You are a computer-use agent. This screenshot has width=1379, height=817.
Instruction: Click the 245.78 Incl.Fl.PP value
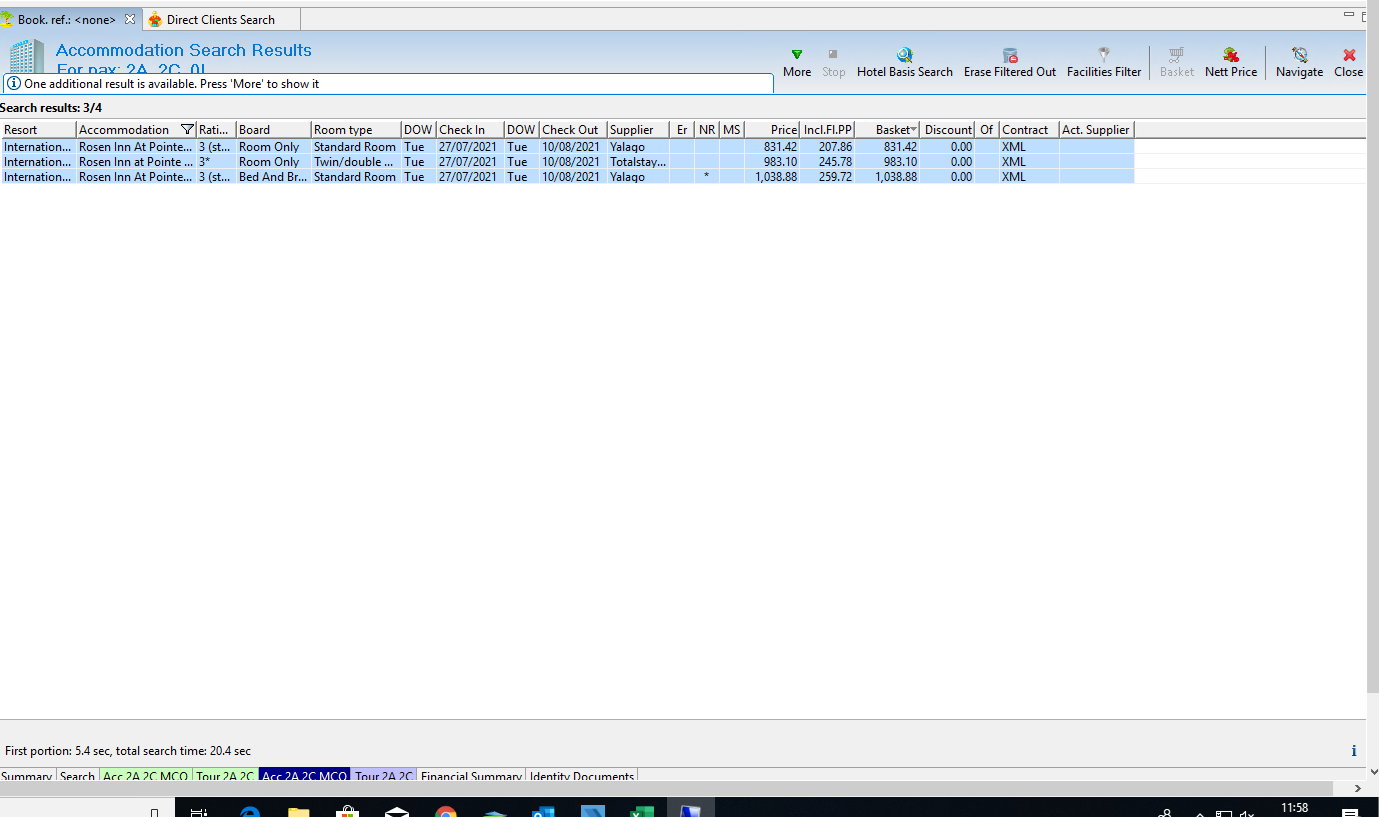coord(828,162)
